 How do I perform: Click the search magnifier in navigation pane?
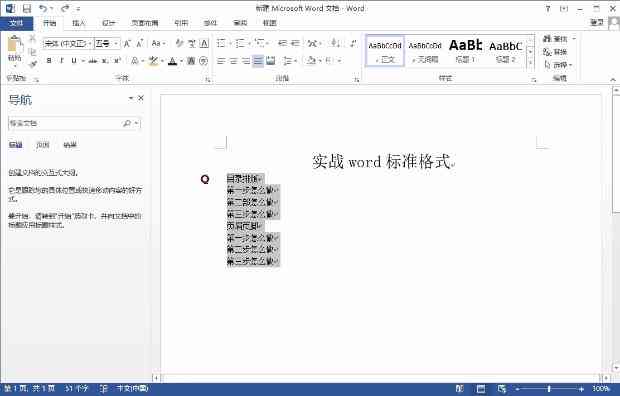coord(127,123)
